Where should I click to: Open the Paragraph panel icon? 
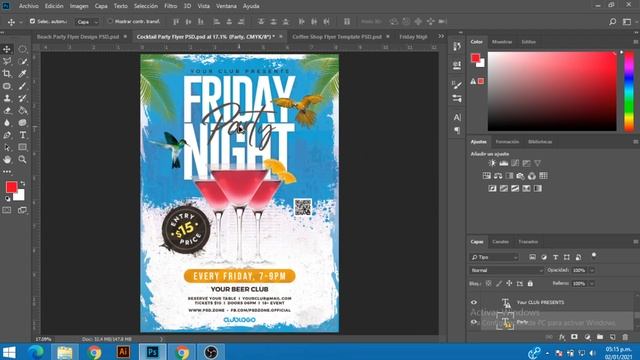pyautogui.click(x=457, y=130)
